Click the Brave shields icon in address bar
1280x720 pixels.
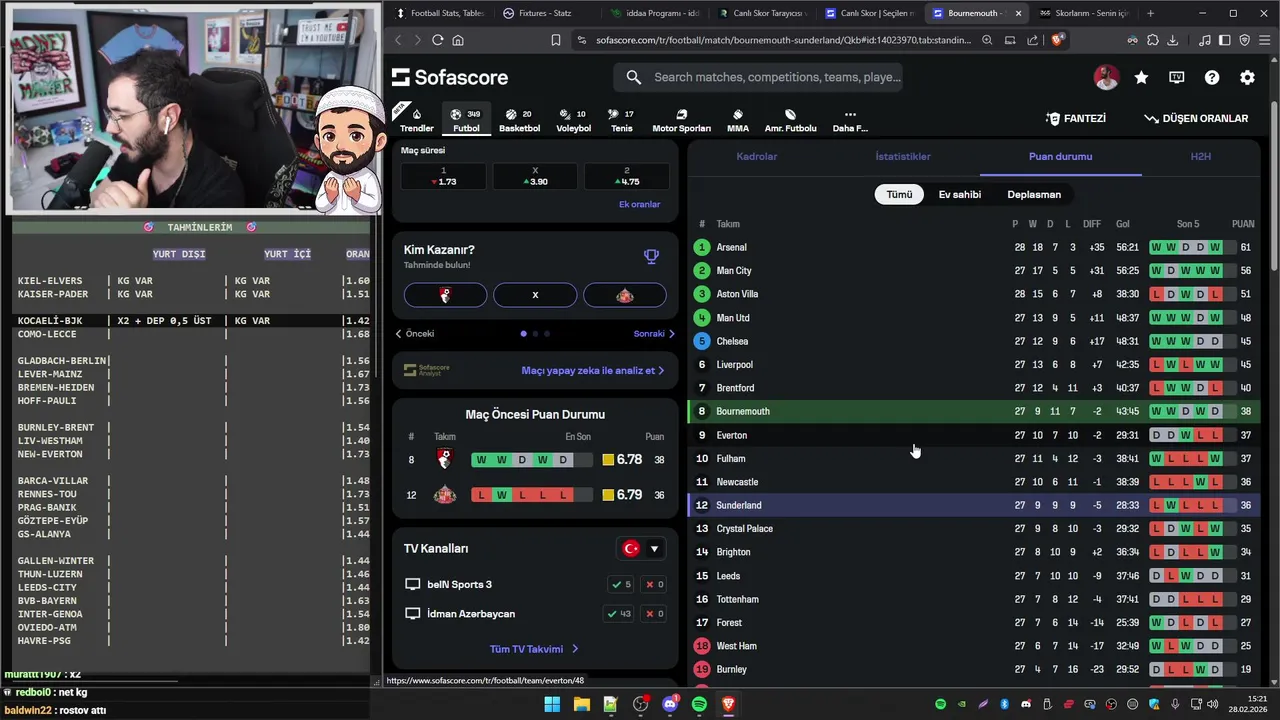pos(1058,40)
